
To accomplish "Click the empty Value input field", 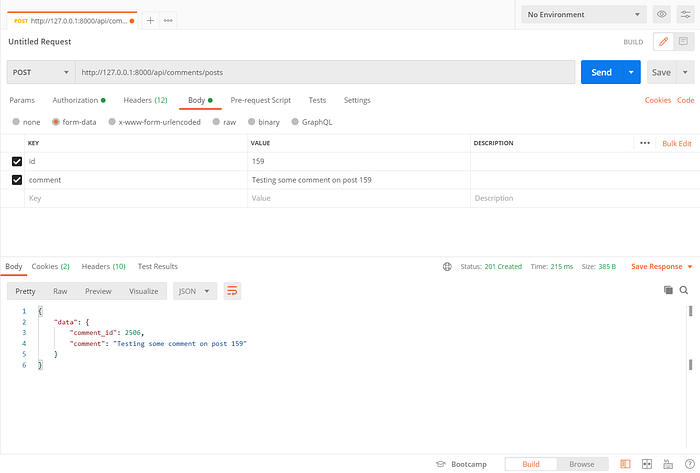I will (359, 198).
